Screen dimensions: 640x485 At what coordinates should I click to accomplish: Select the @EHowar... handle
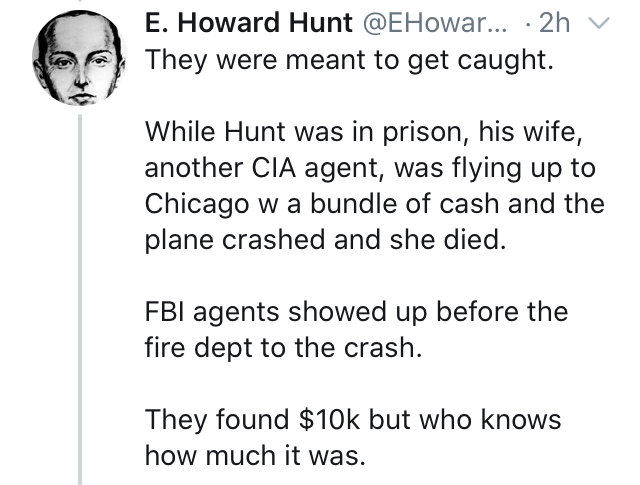tap(434, 22)
